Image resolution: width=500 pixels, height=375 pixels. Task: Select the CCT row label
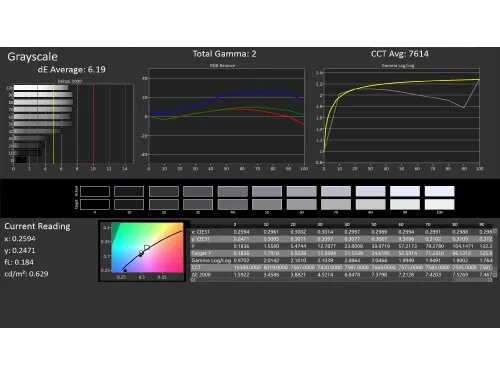point(196,268)
